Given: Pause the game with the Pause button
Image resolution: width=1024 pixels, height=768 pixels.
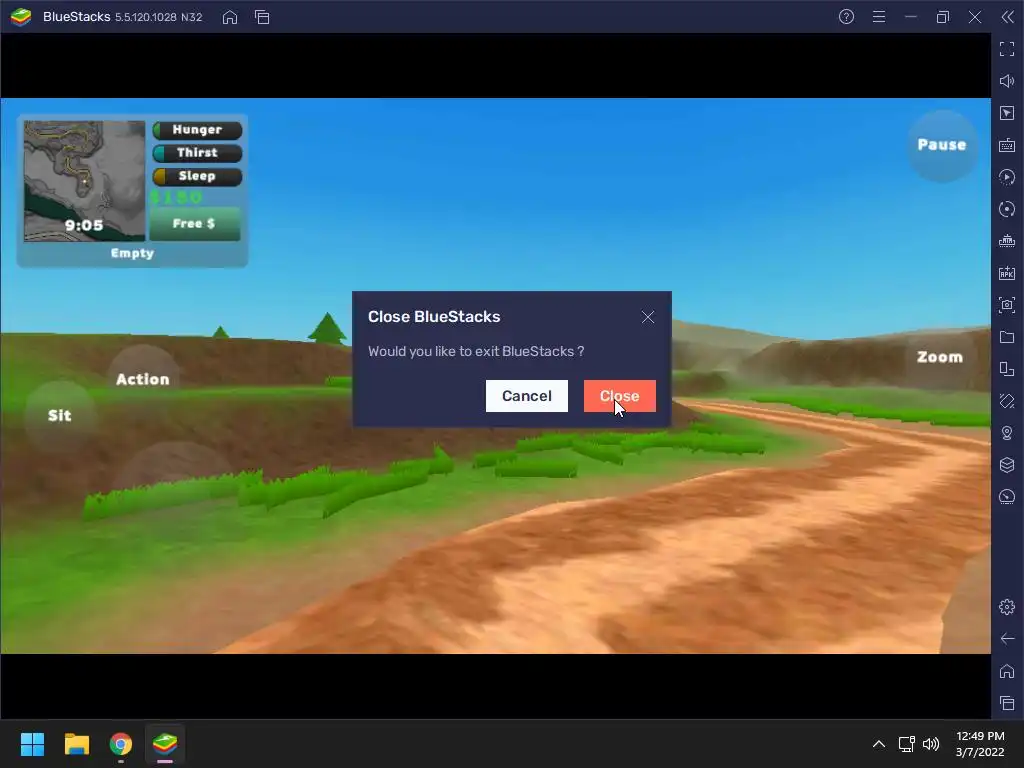Looking at the screenshot, I should pyautogui.click(x=942, y=145).
